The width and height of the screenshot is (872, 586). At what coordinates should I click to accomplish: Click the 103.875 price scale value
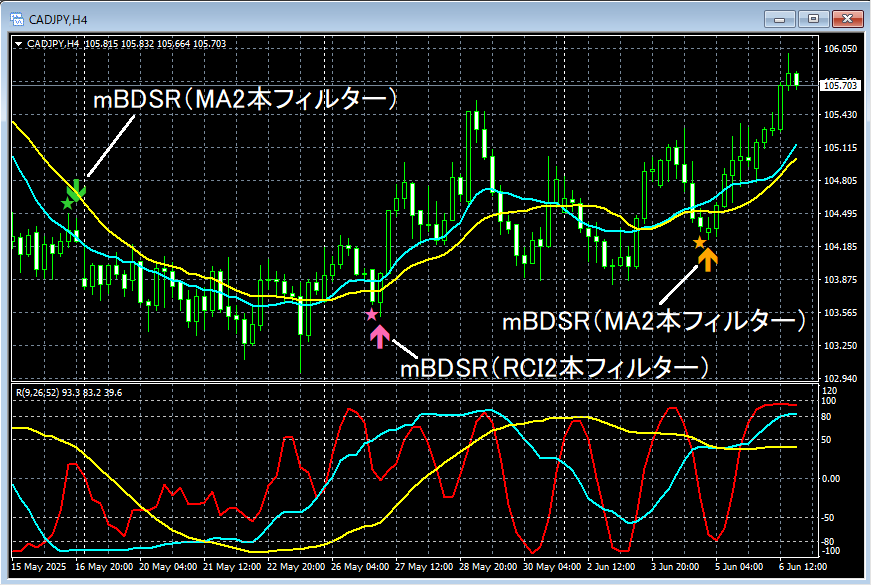[x=840, y=279]
